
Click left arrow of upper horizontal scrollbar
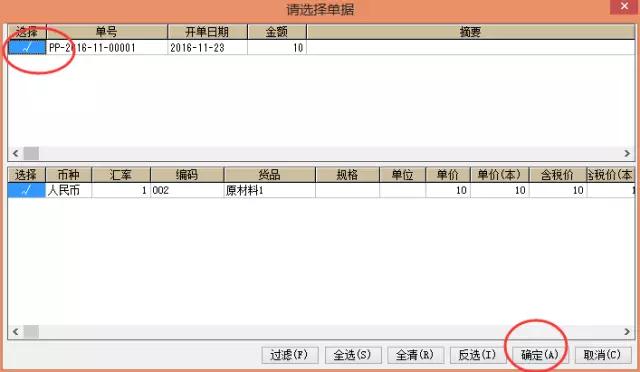(16, 154)
